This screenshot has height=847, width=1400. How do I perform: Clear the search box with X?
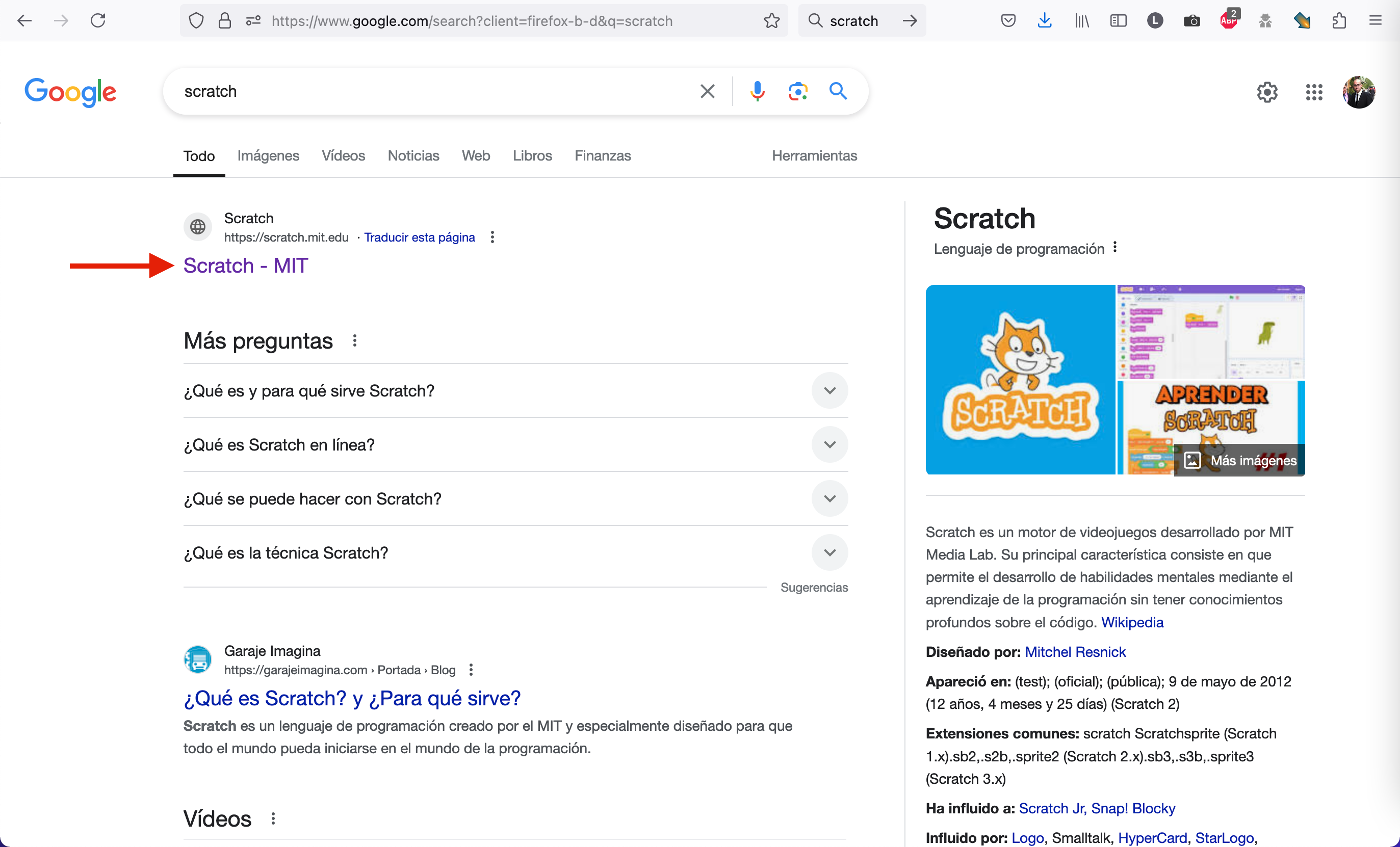pos(707,91)
